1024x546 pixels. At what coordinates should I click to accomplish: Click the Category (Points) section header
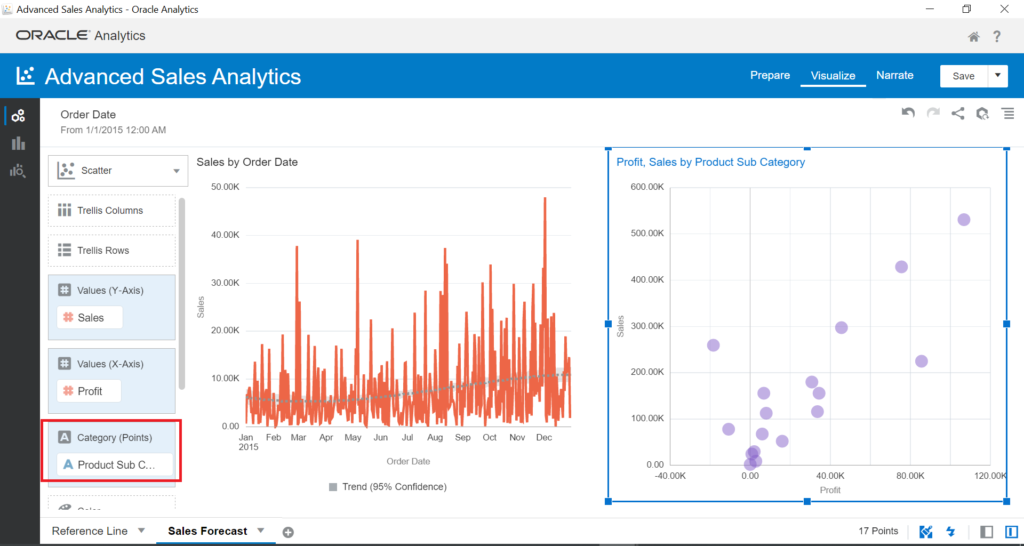pos(114,437)
